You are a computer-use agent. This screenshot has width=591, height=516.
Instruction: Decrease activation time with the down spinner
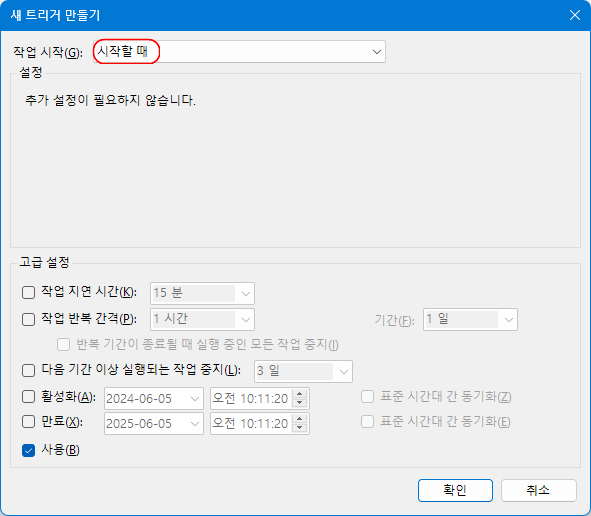click(300, 403)
